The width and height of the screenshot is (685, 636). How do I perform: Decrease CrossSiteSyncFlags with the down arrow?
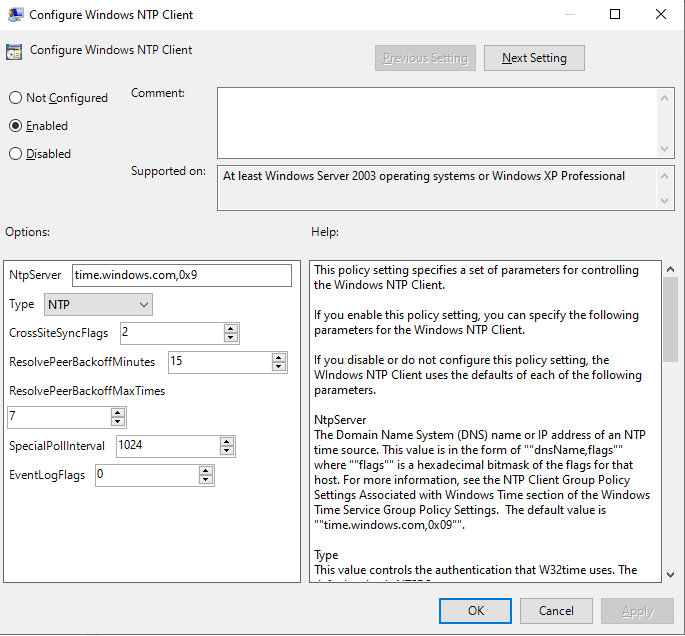231,338
